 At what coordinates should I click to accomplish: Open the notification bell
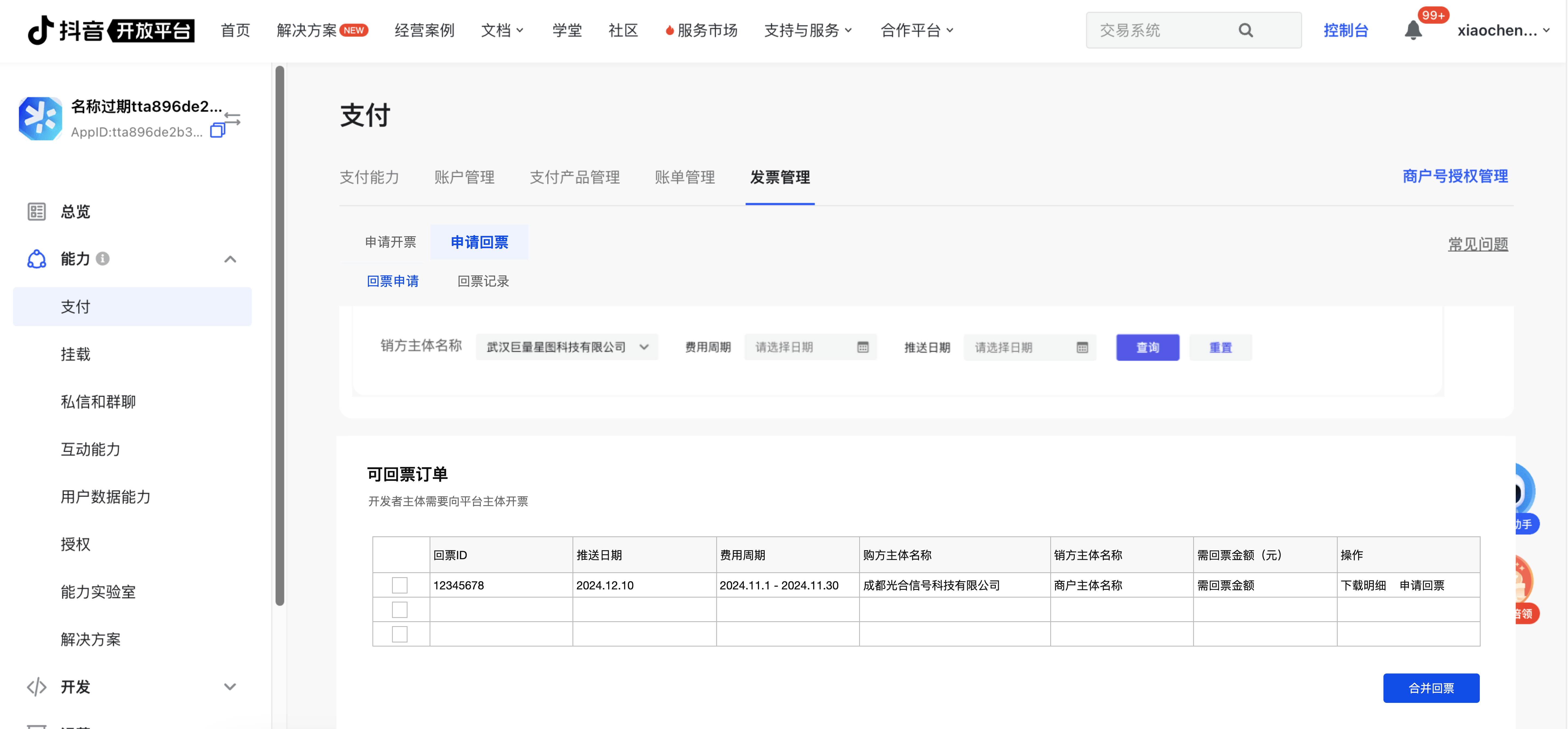pos(1413,30)
